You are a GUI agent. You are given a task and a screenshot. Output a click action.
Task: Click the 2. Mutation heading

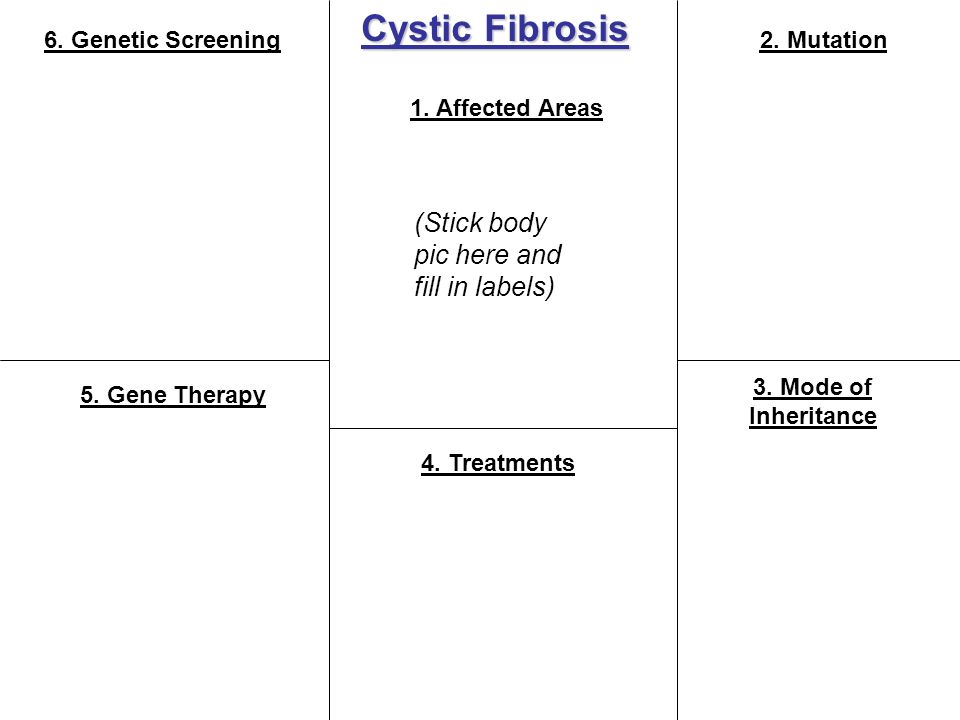[x=823, y=40]
